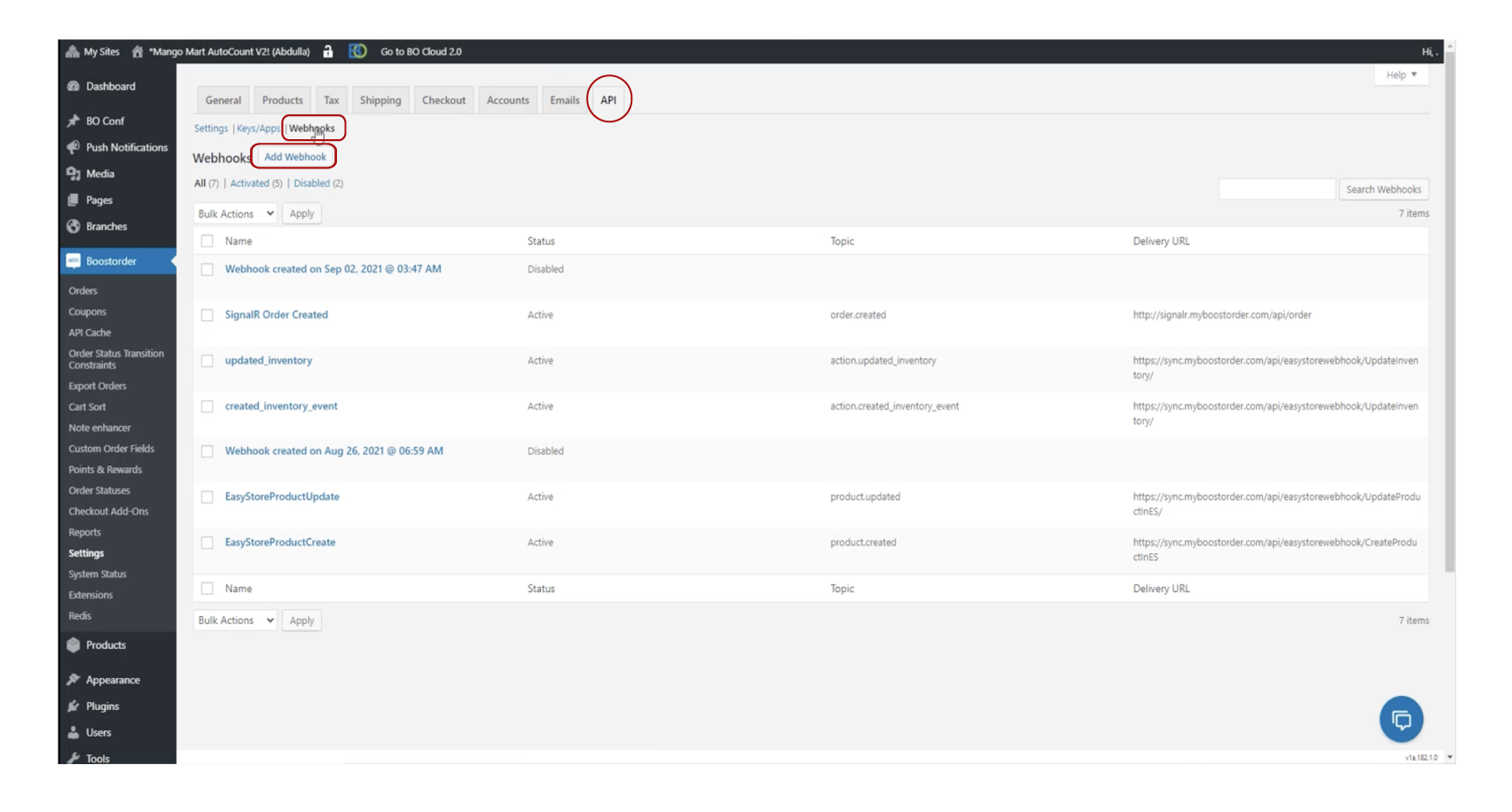Select checkbox for SignalR Order Created
The image size is (1512, 812).
207,315
